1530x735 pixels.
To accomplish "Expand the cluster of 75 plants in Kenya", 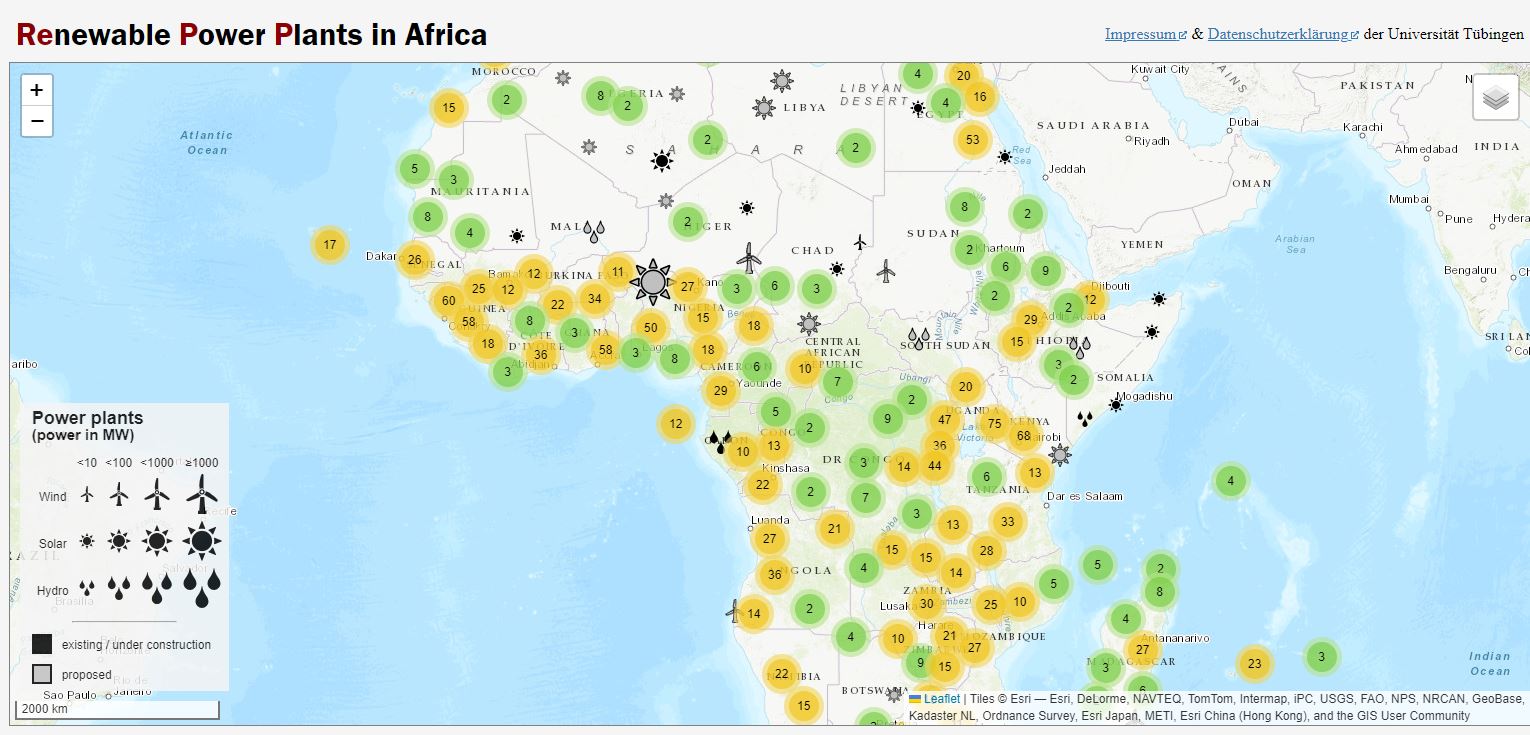I will point(993,424).
